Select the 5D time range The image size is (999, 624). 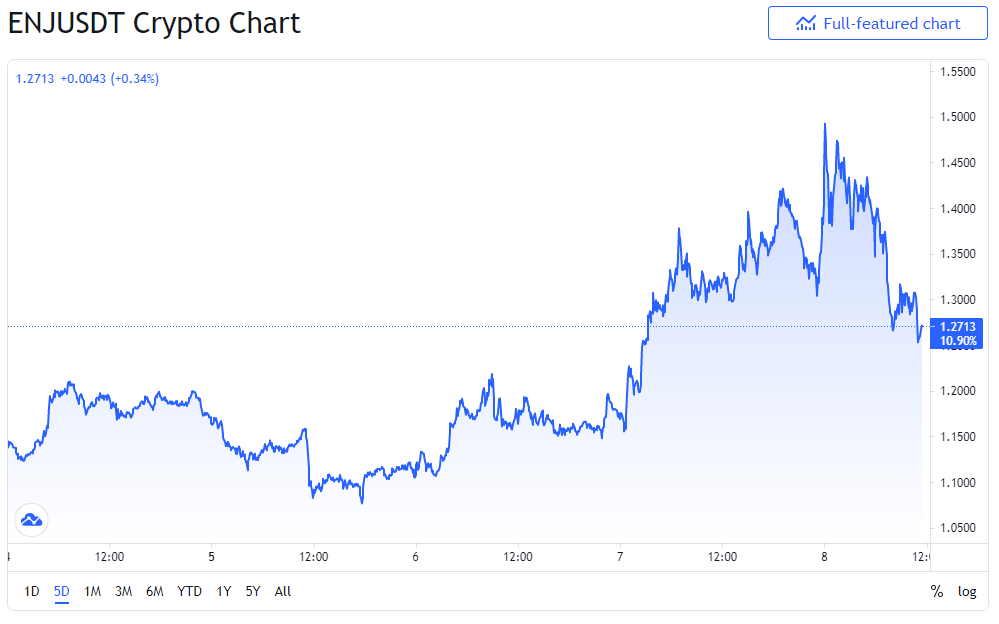[61, 591]
